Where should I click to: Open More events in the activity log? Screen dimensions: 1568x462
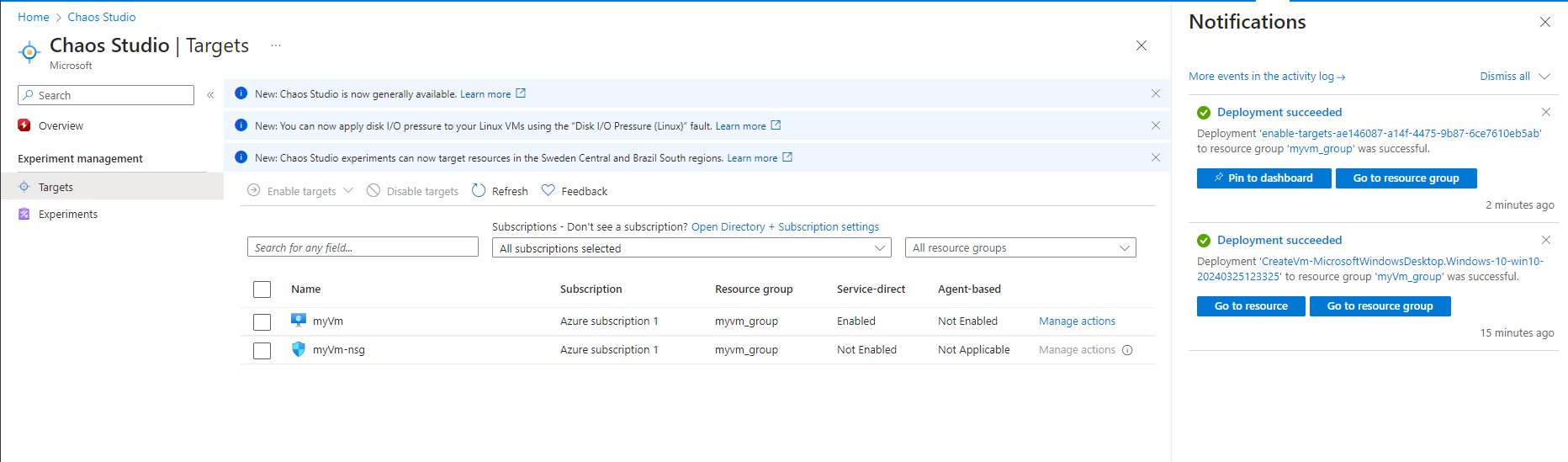pos(1266,77)
